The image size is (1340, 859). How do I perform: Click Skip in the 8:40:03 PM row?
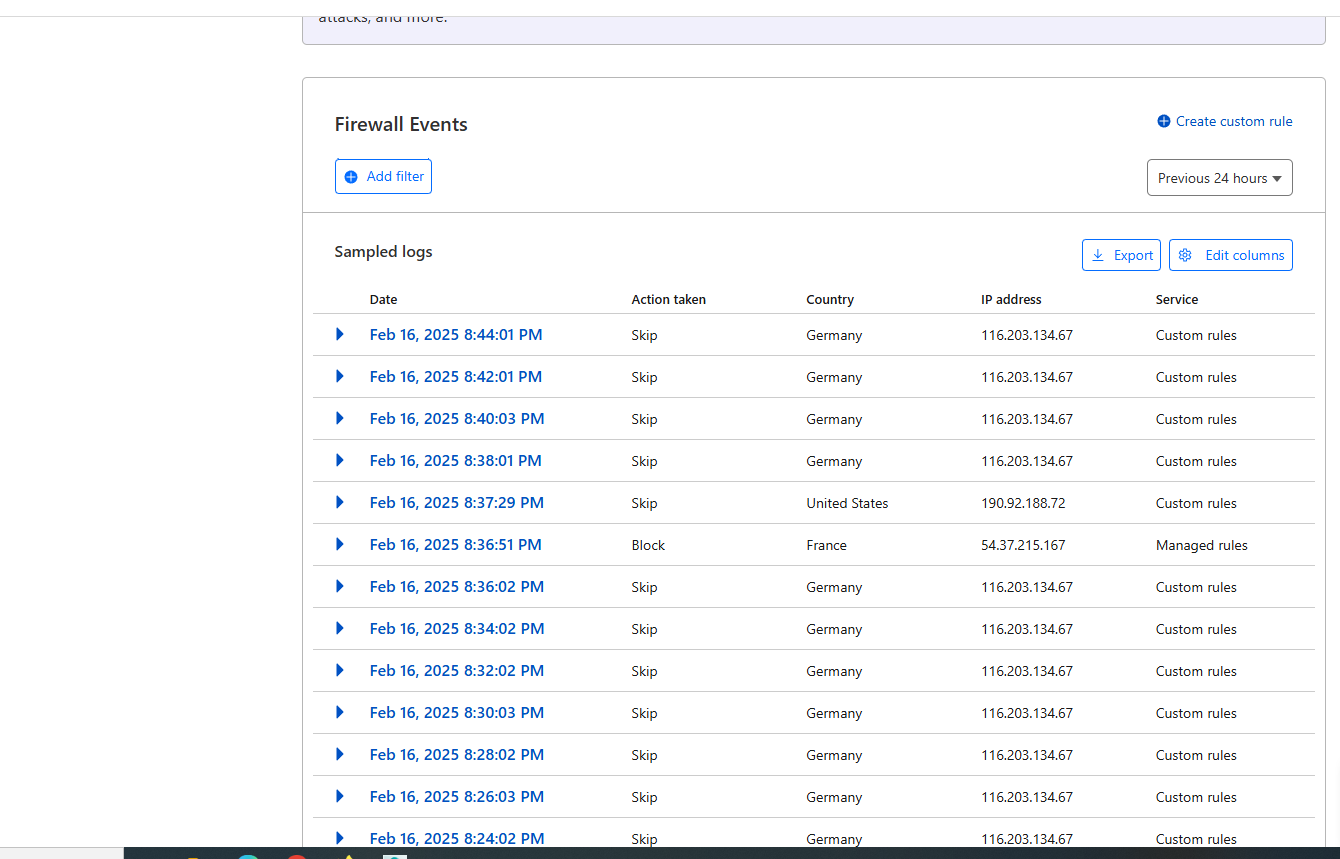tap(644, 419)
